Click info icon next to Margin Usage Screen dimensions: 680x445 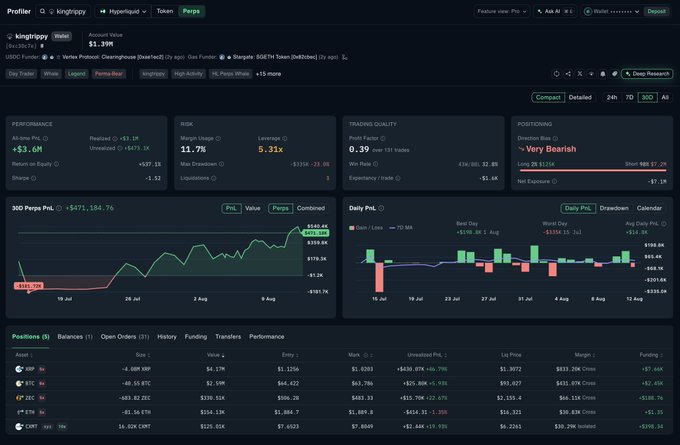218,138
